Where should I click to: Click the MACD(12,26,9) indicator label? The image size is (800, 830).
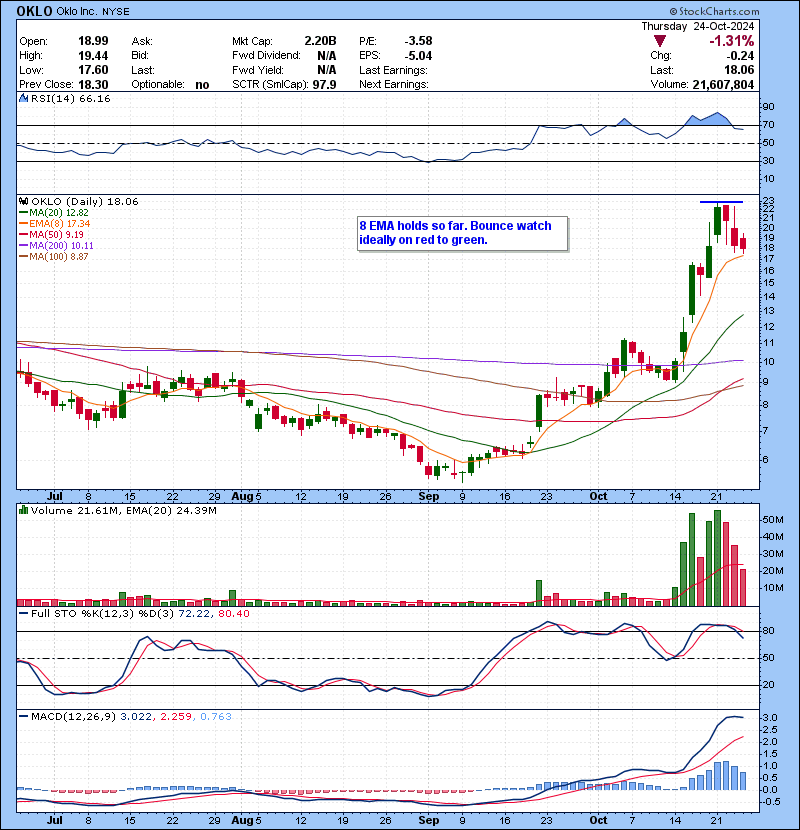[73, 717]
